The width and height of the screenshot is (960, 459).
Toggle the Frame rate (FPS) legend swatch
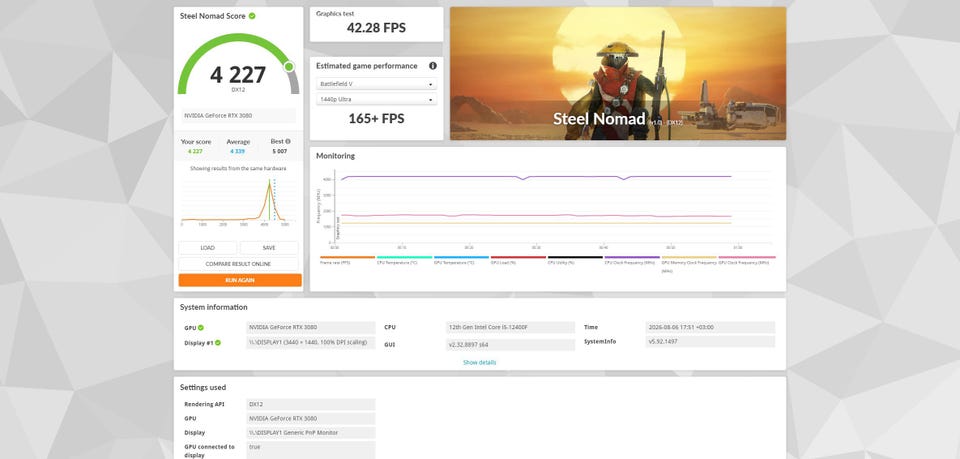pos(348,257)
